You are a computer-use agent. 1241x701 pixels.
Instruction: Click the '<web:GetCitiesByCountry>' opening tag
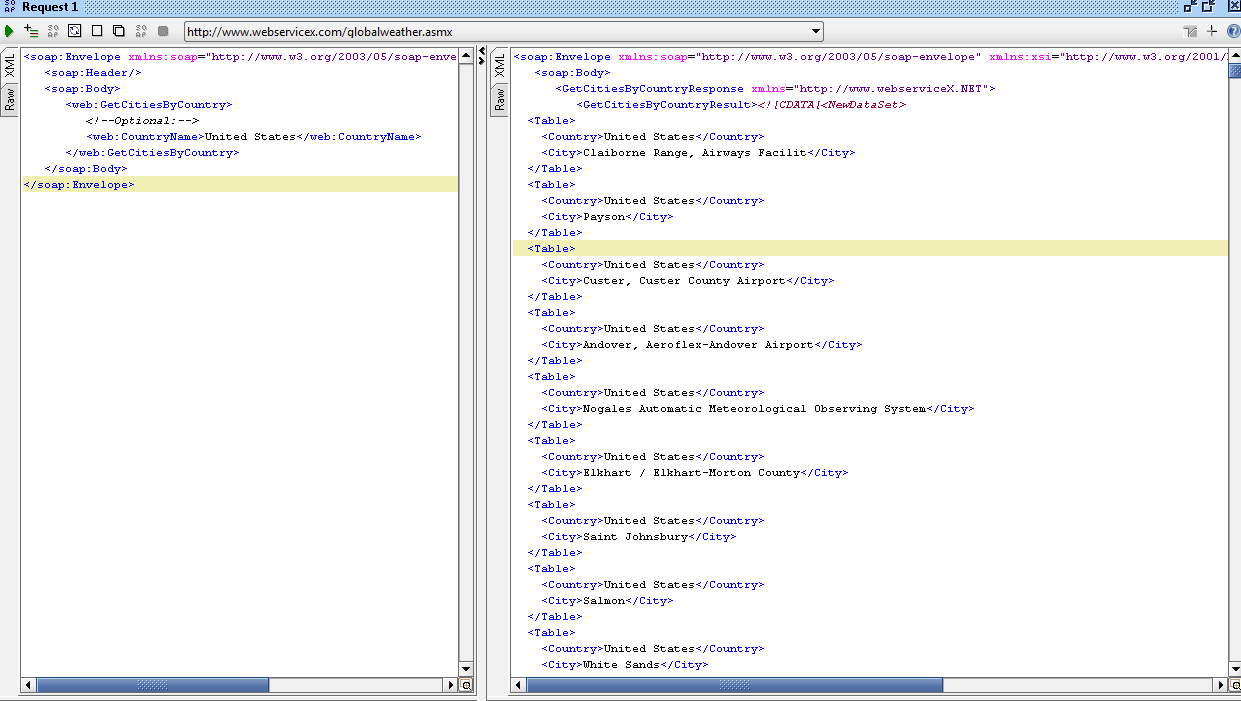point(149,105)
